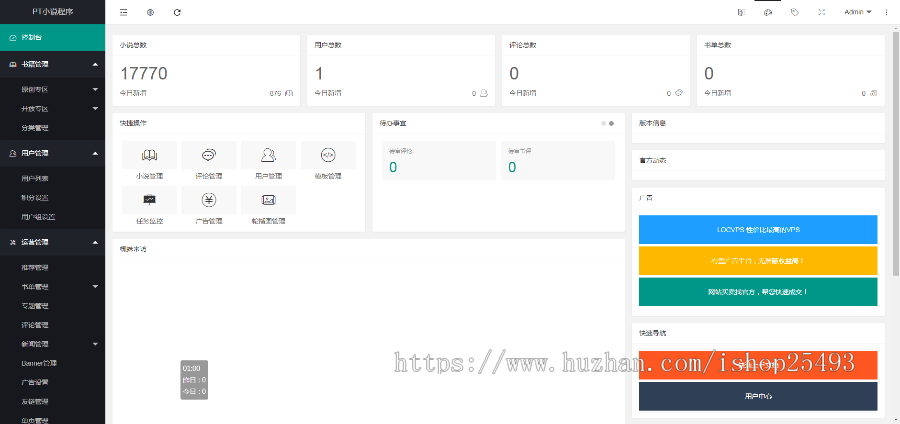Click the 17770 novel total count
The width and height of the screenshot is (900, 424).
143,73
